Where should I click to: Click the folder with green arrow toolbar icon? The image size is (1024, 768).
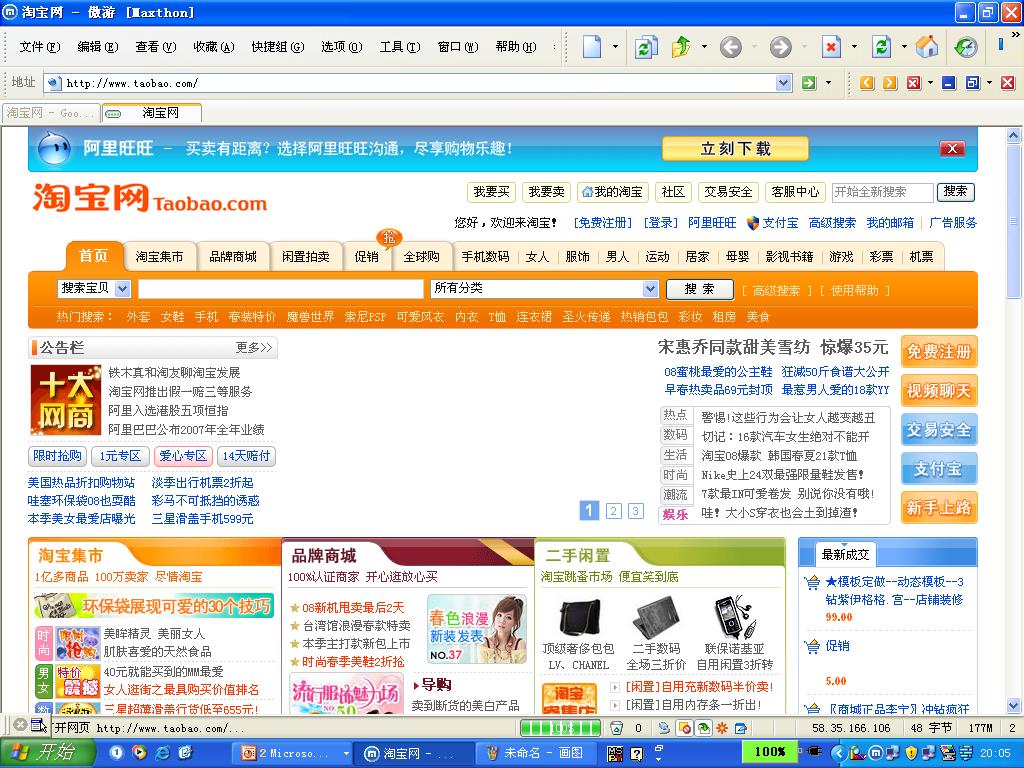coord(681,47)
